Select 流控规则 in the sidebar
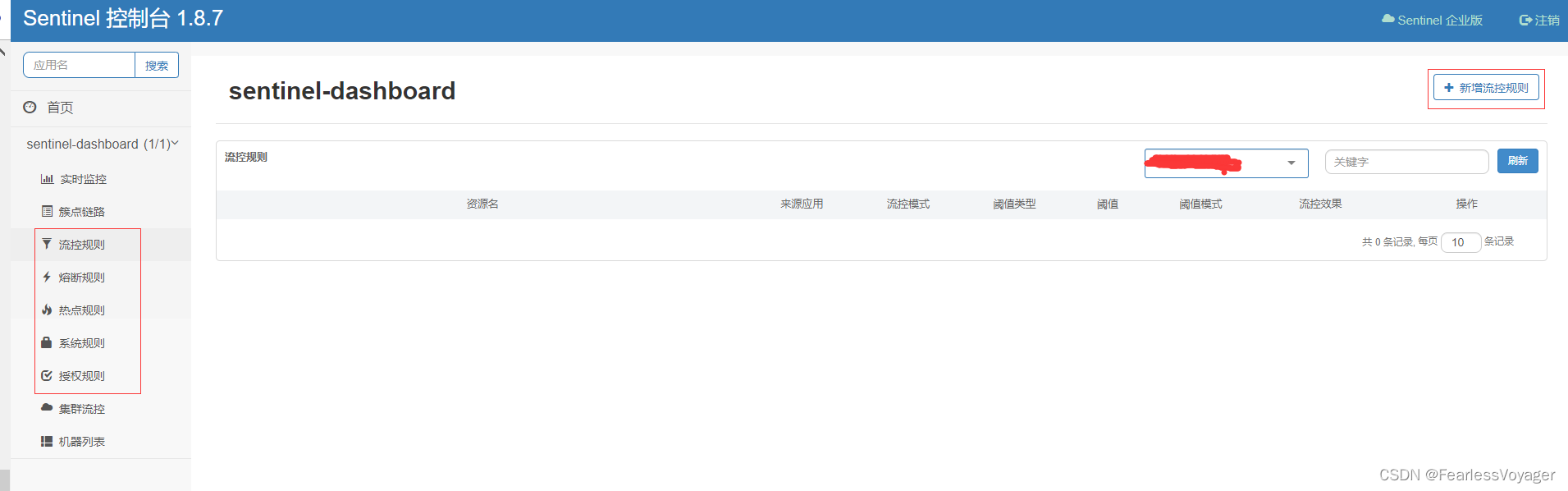 pyautogui.click(x=81, y=245)
